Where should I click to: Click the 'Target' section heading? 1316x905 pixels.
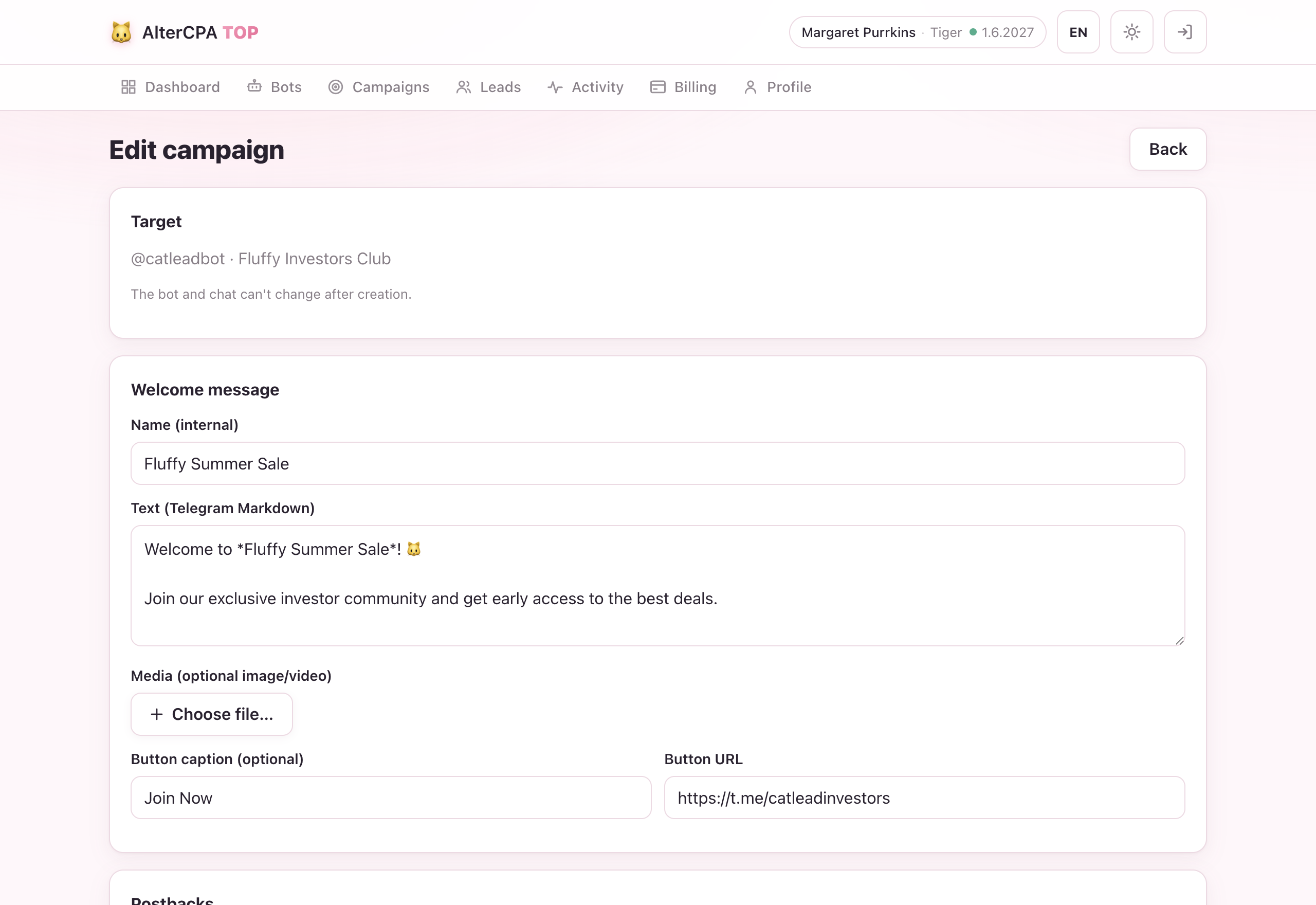click(x=156, y=222)
